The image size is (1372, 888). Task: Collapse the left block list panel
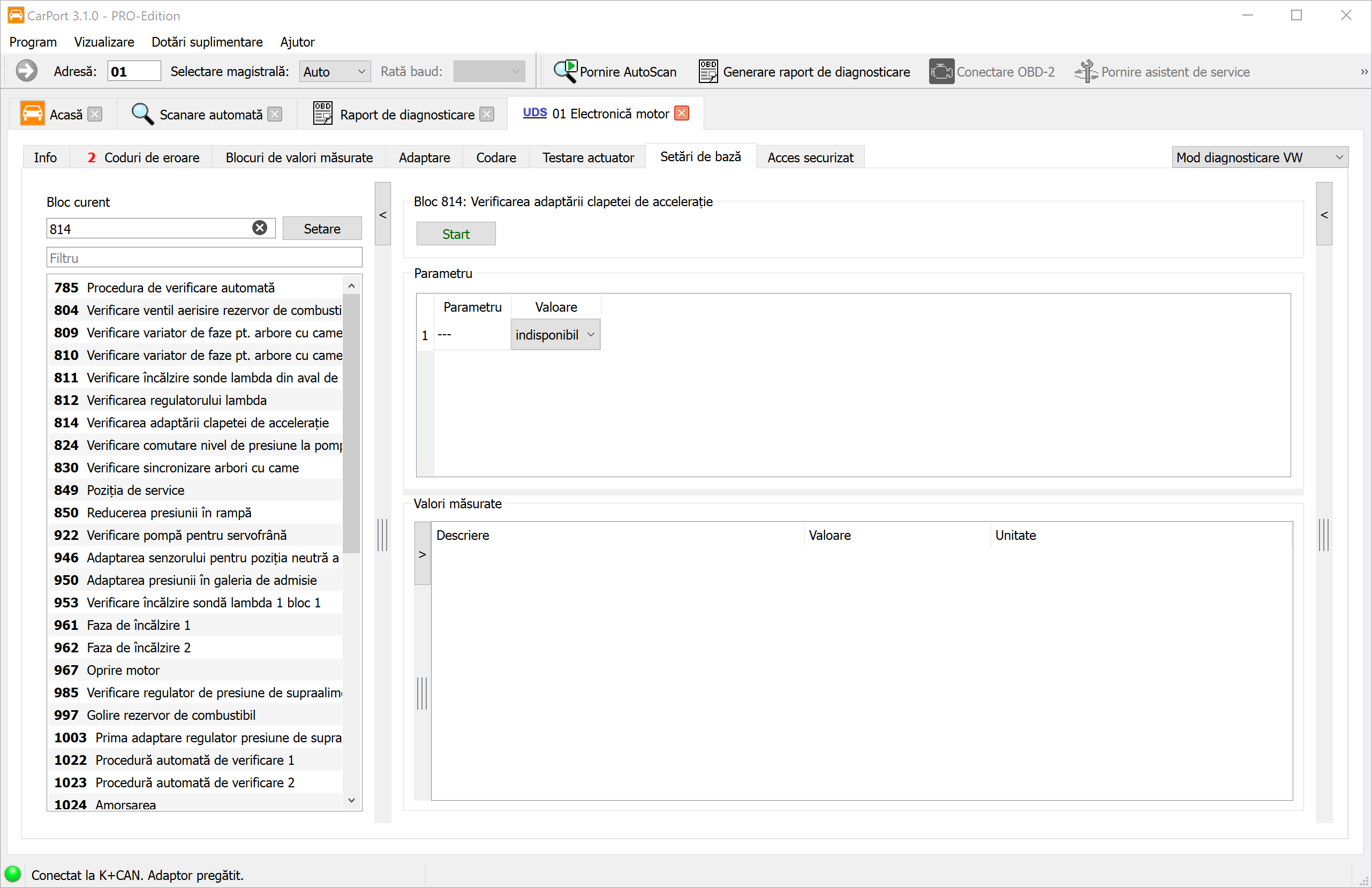click(x=383, y=215)
